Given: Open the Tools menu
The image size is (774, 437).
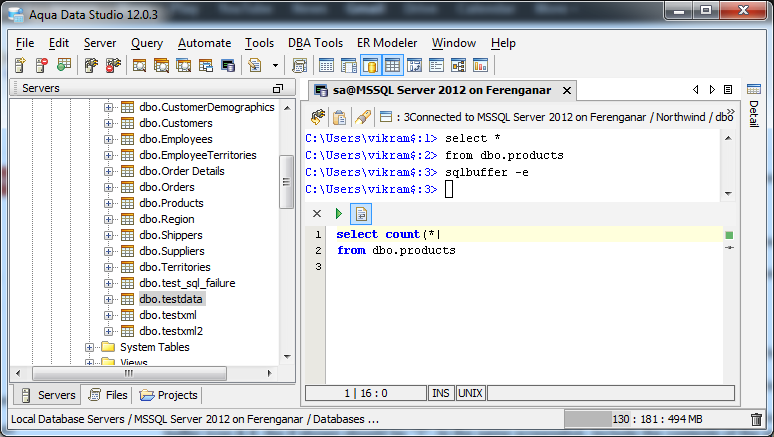Looking at the screenshot, I should click(x=259, y=43).
